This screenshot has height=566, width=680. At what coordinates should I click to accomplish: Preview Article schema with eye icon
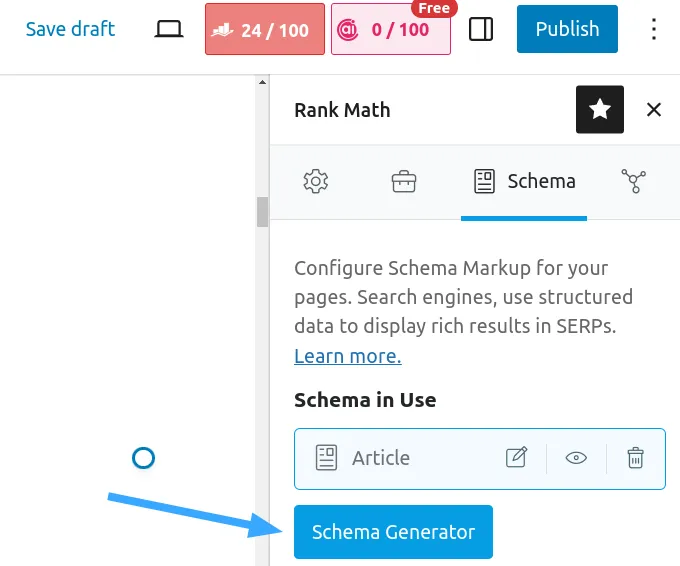(576, 458)
